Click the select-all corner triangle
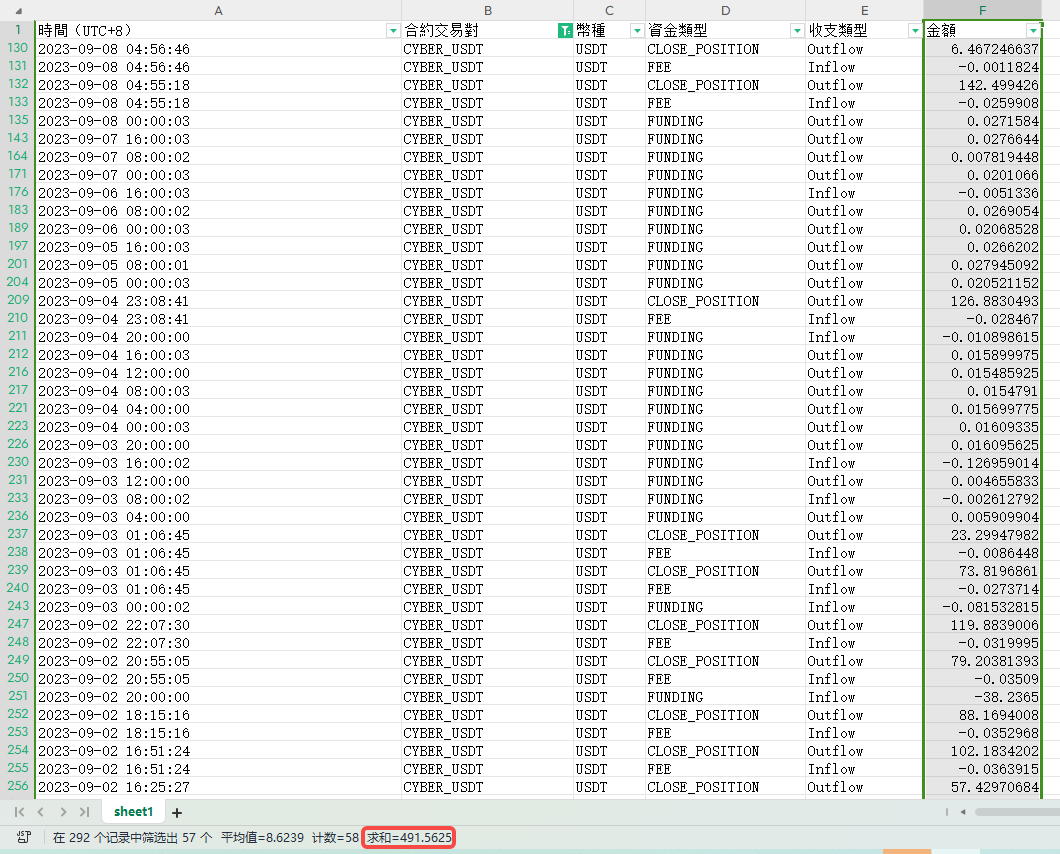Image resolution: width=1060 pixels, height=854 pixels. click(17, 10)
